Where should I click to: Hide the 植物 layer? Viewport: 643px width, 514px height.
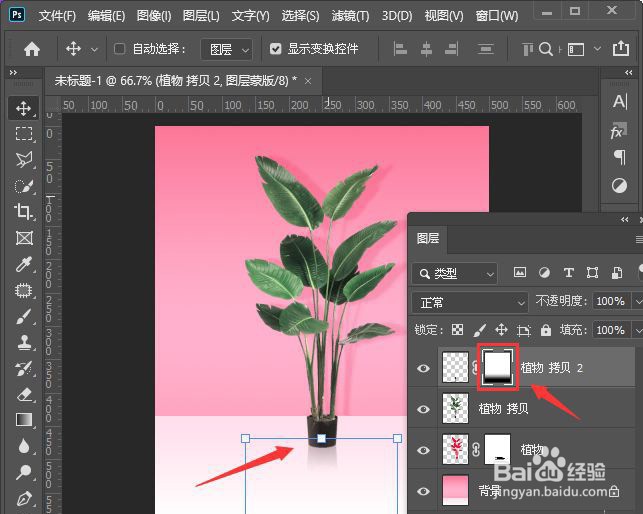coord(423,450)
